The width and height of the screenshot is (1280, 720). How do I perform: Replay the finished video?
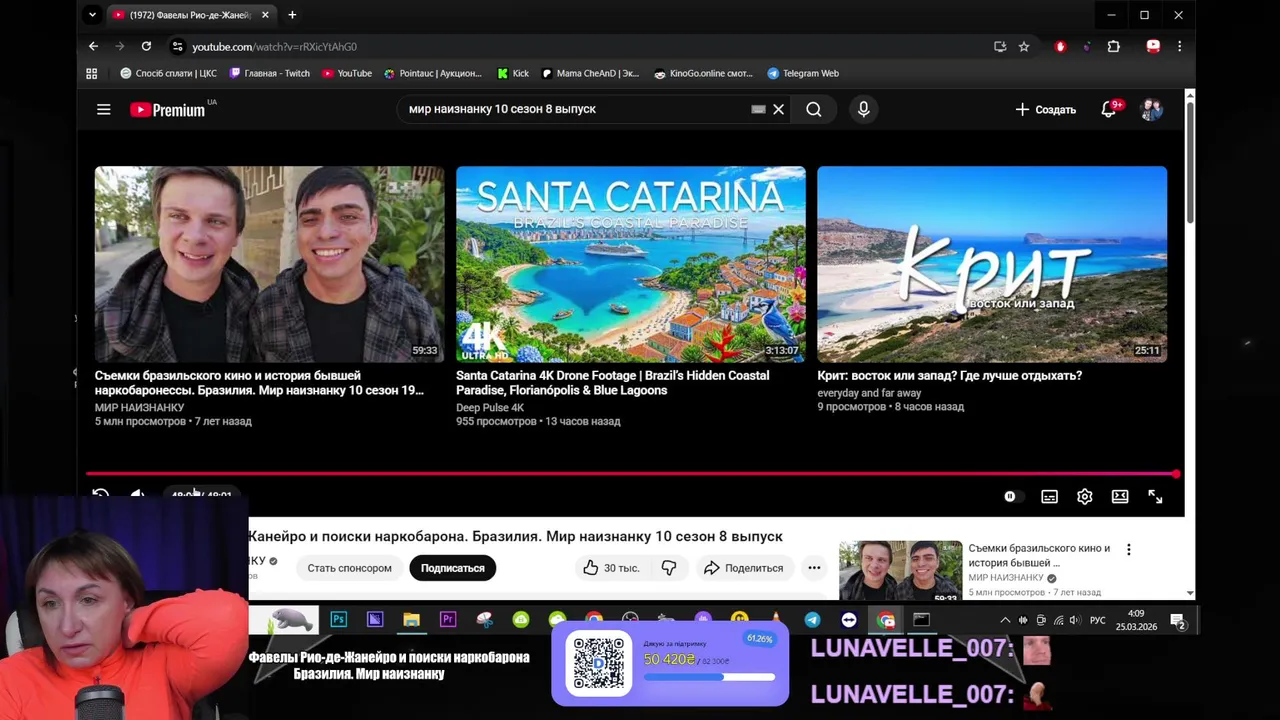pos(101,495)
